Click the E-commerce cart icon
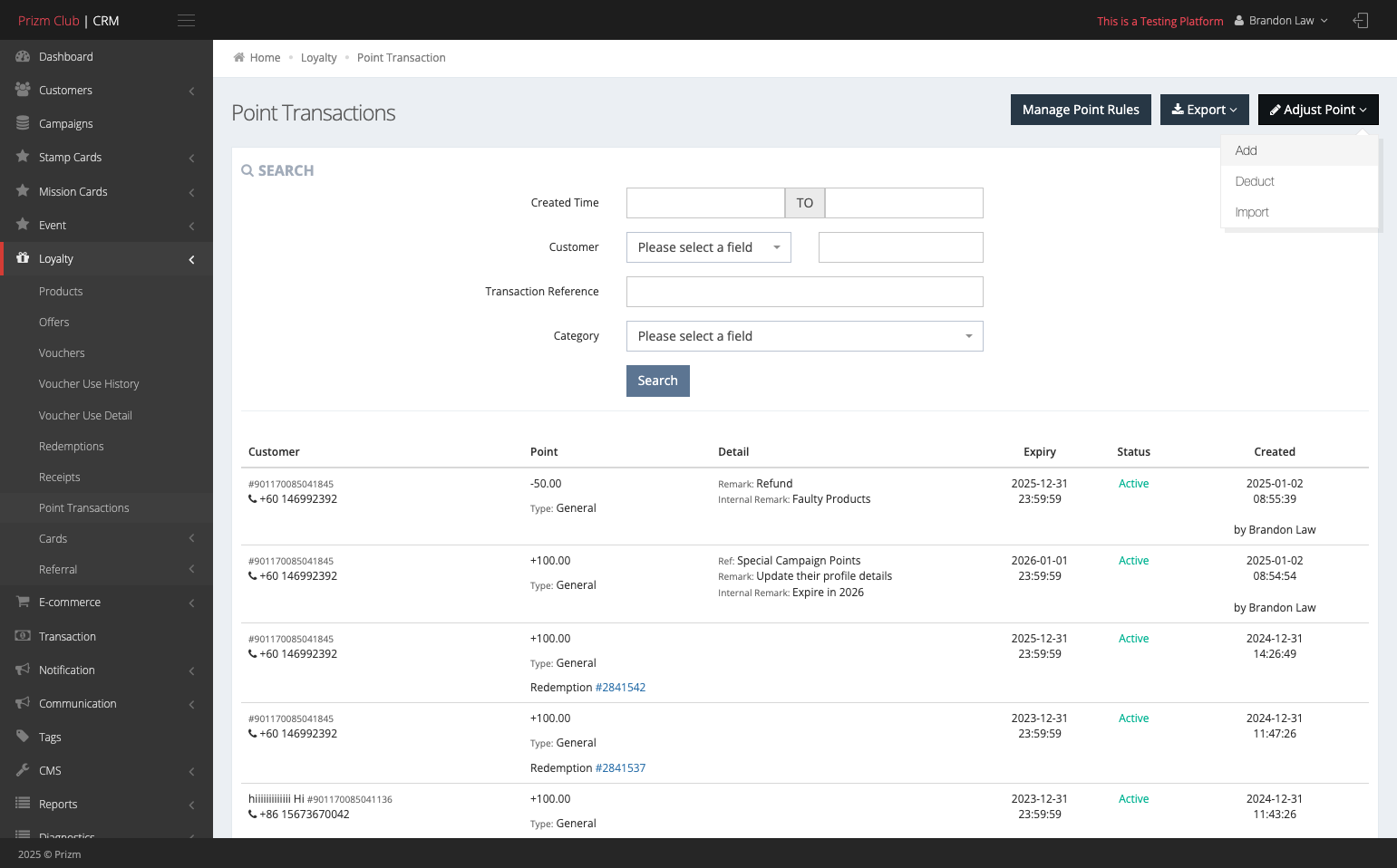This screenshot has height=868, width=1397. tap(23, 602)
